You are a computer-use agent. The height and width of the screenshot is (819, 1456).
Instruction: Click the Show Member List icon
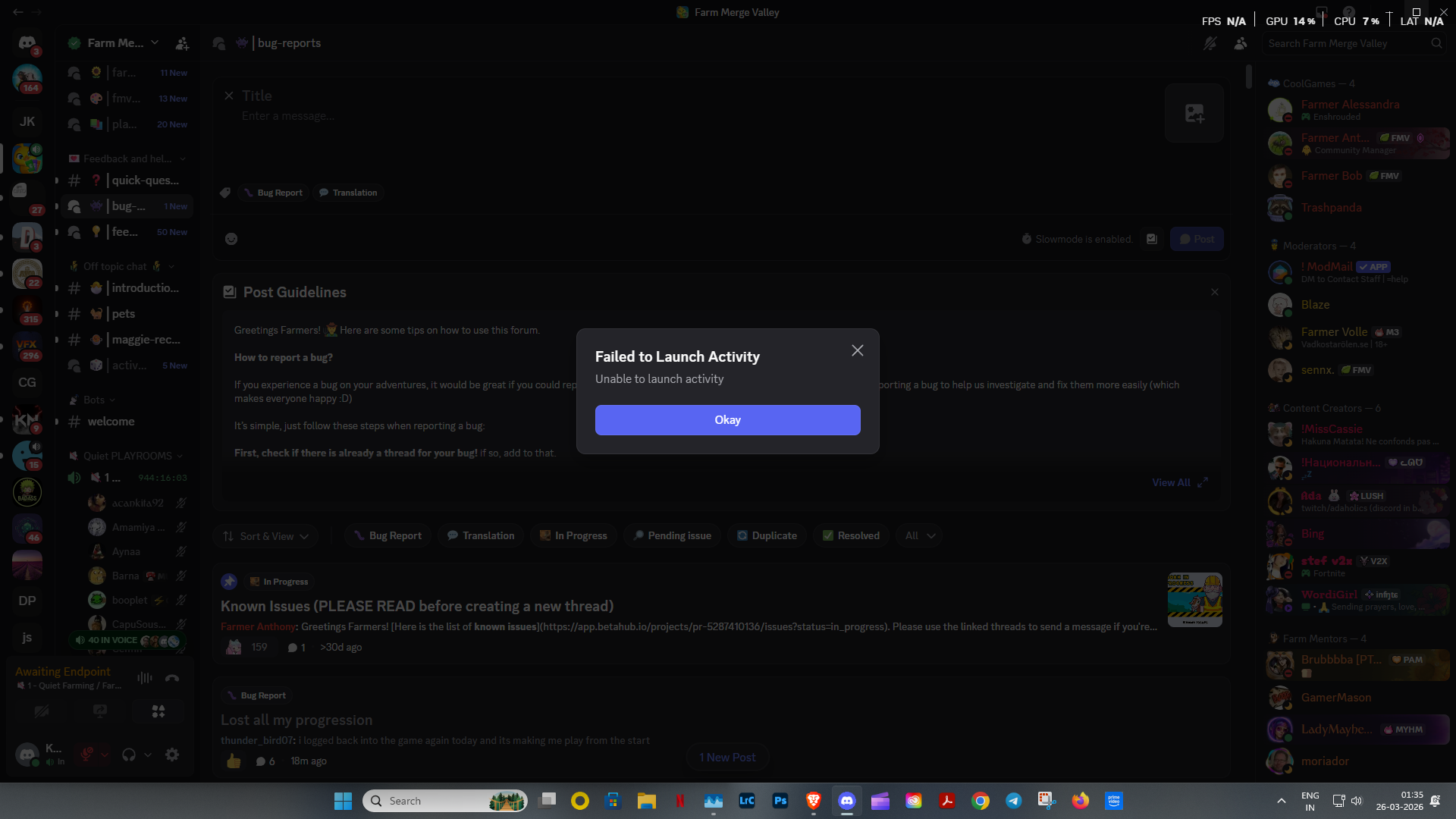pyautogui.click(x=1241, y=43)
